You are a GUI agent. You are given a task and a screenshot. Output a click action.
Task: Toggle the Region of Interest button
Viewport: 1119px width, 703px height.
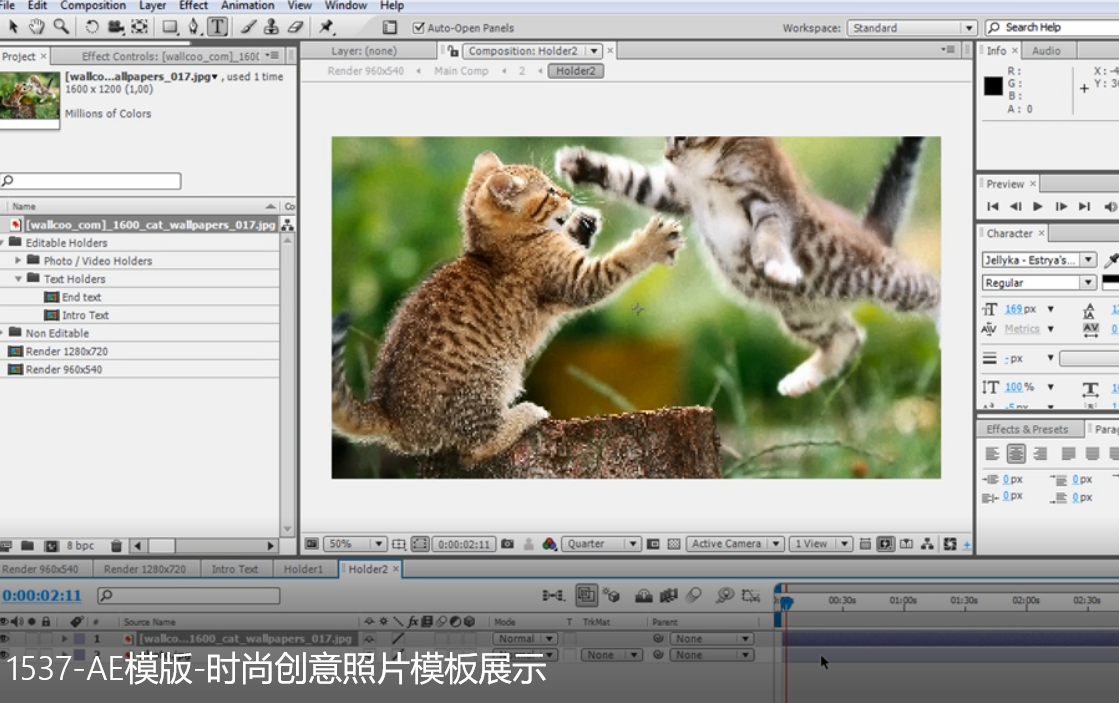coord(653,544)
